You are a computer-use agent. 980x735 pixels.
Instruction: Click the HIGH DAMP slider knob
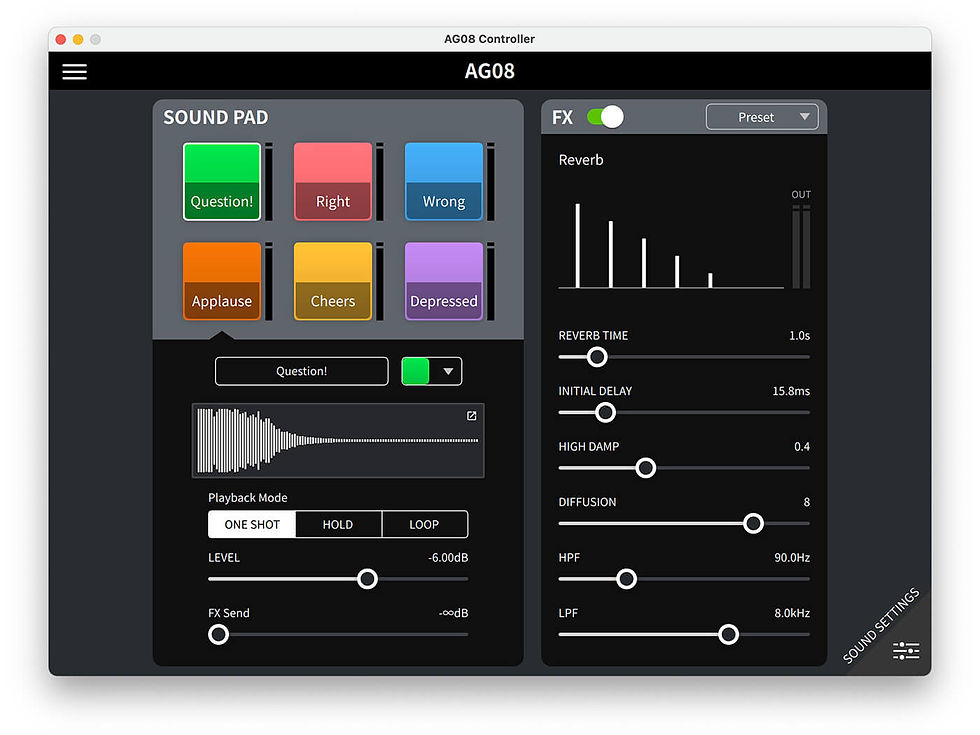646,468
